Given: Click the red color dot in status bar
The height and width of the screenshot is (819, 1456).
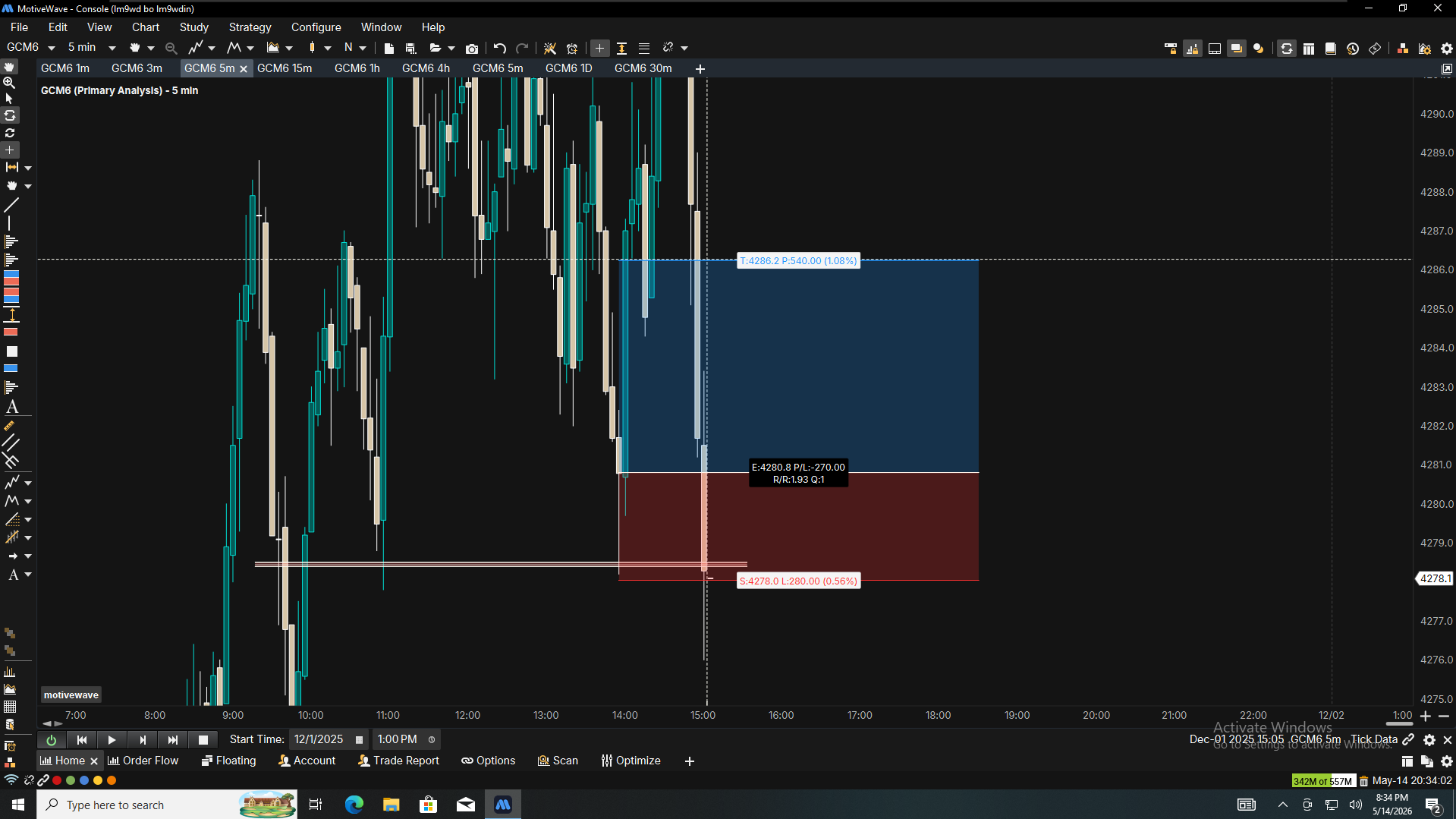Looking at the screenshot, I should [57, 780].
